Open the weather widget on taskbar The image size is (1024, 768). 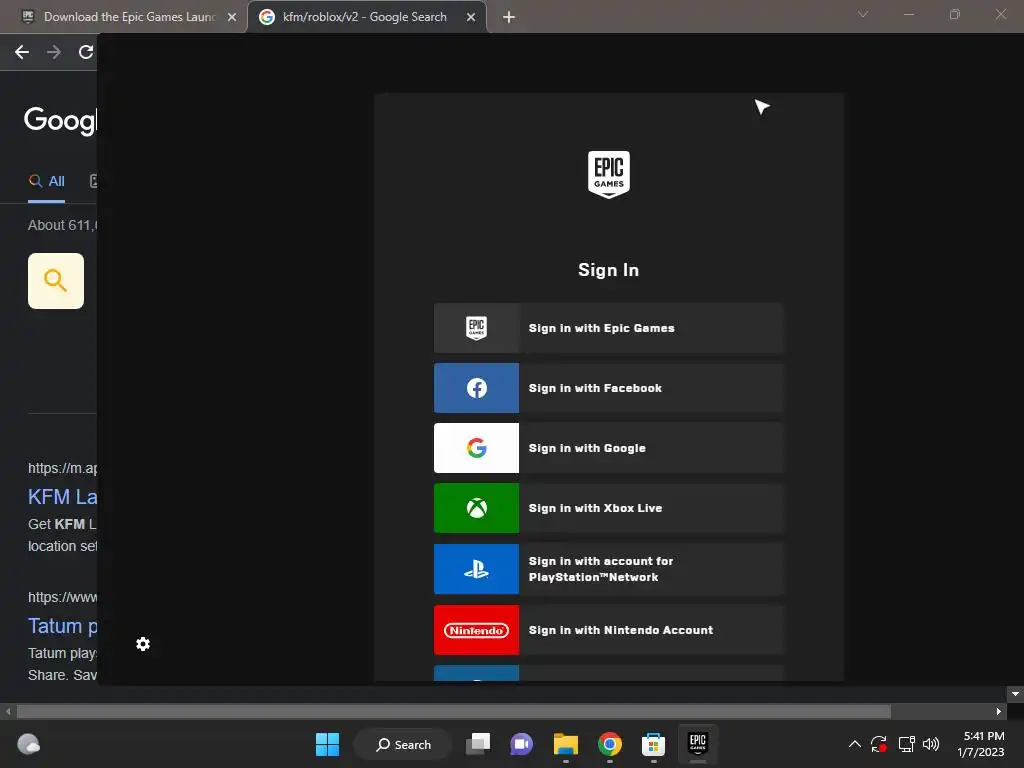coord(28,744)
